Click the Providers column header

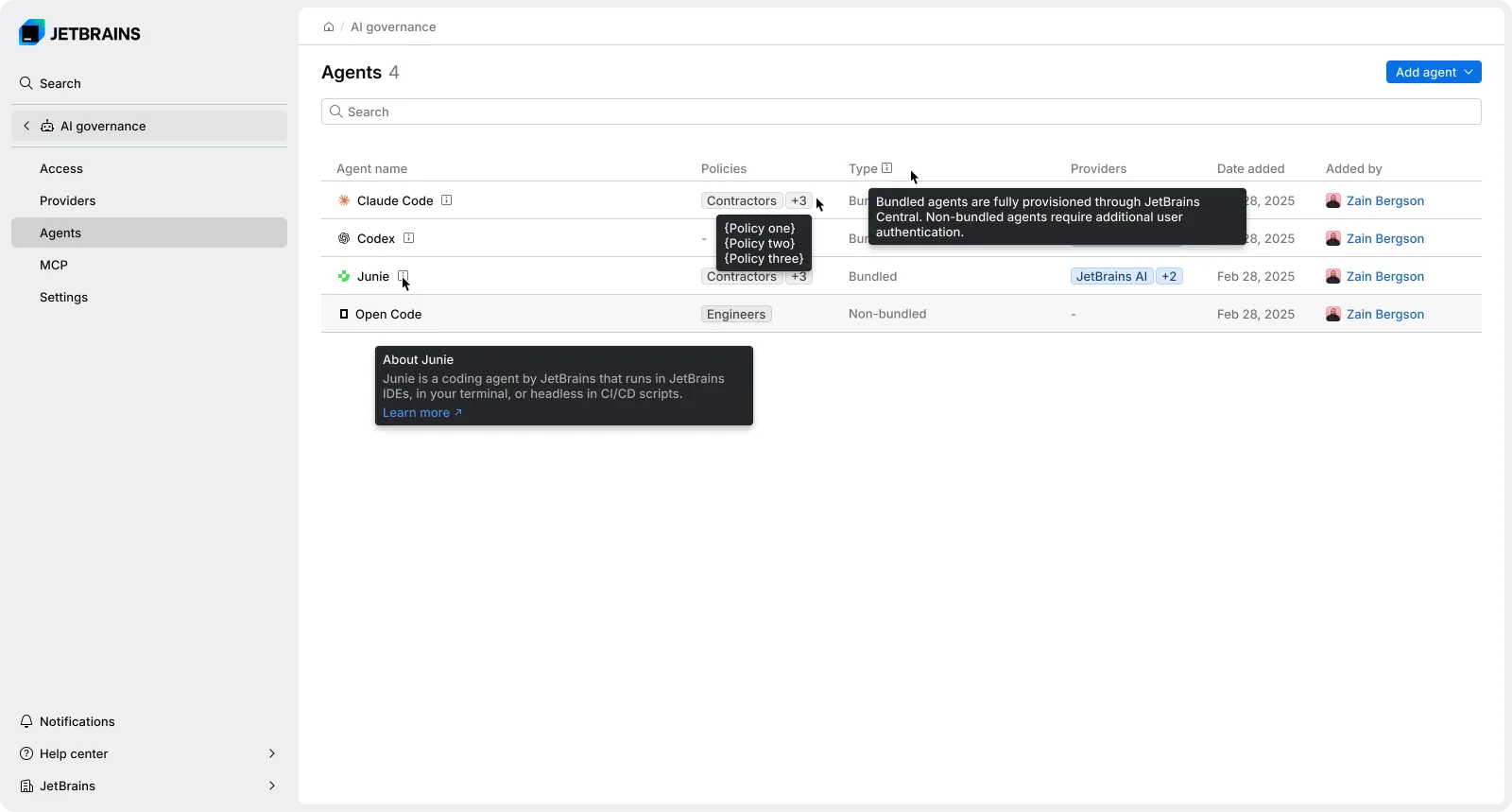point(1098,168)
